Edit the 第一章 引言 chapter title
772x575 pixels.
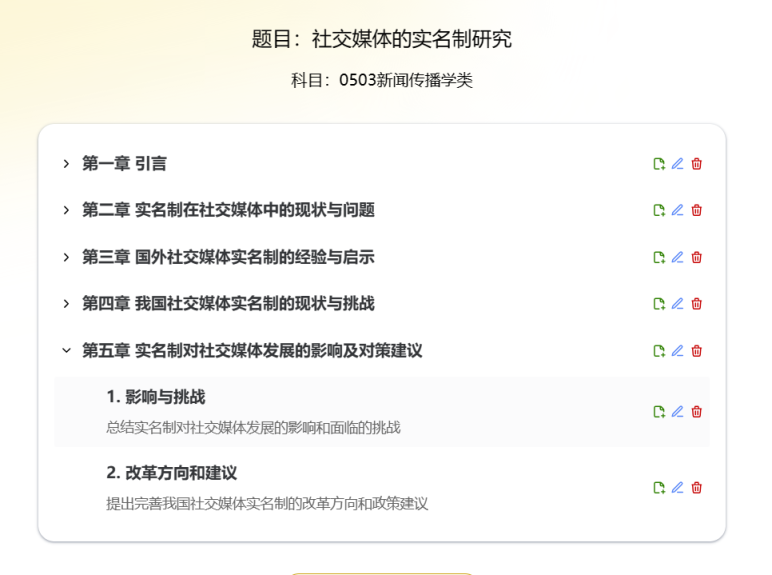678,164
